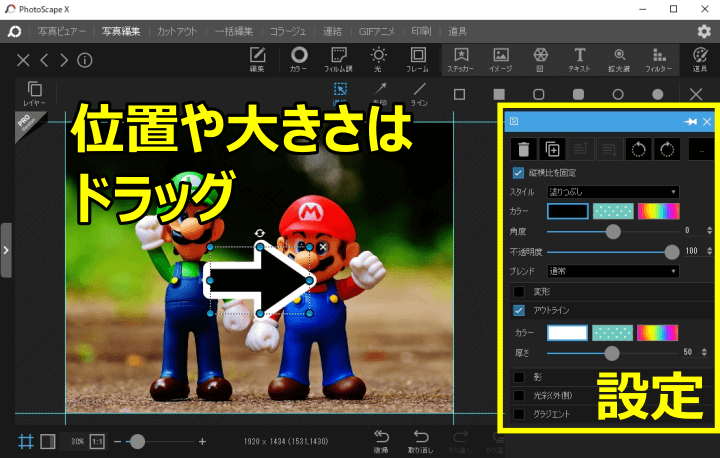Enable the 変形 checkbox
720x458 pixels.
pos(519,292)
